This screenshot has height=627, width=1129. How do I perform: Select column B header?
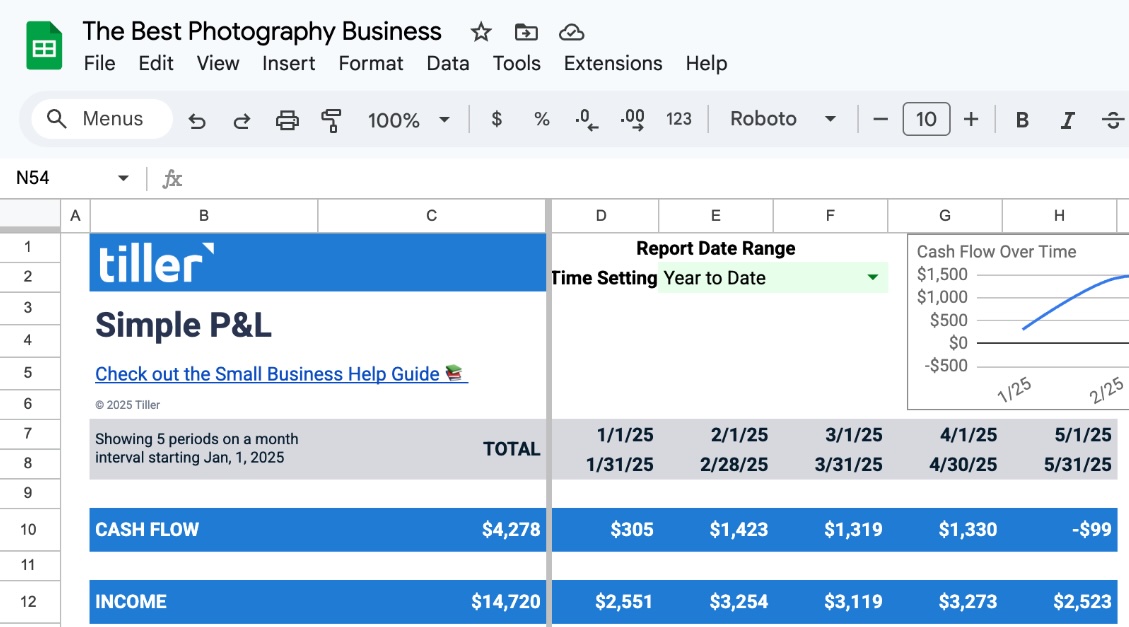click(204, 215)
